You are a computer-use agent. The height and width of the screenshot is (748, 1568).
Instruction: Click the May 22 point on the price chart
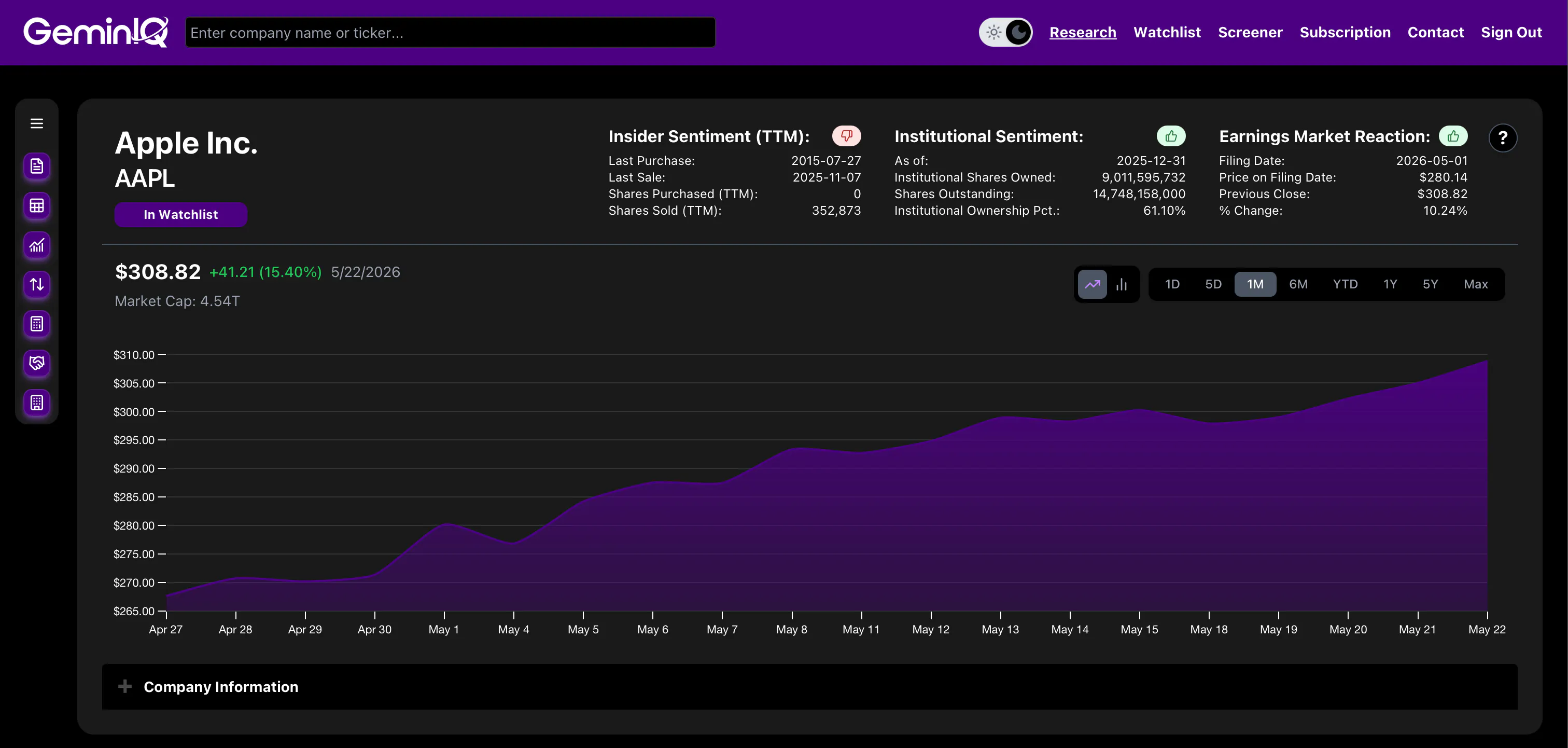(1487, 361)
